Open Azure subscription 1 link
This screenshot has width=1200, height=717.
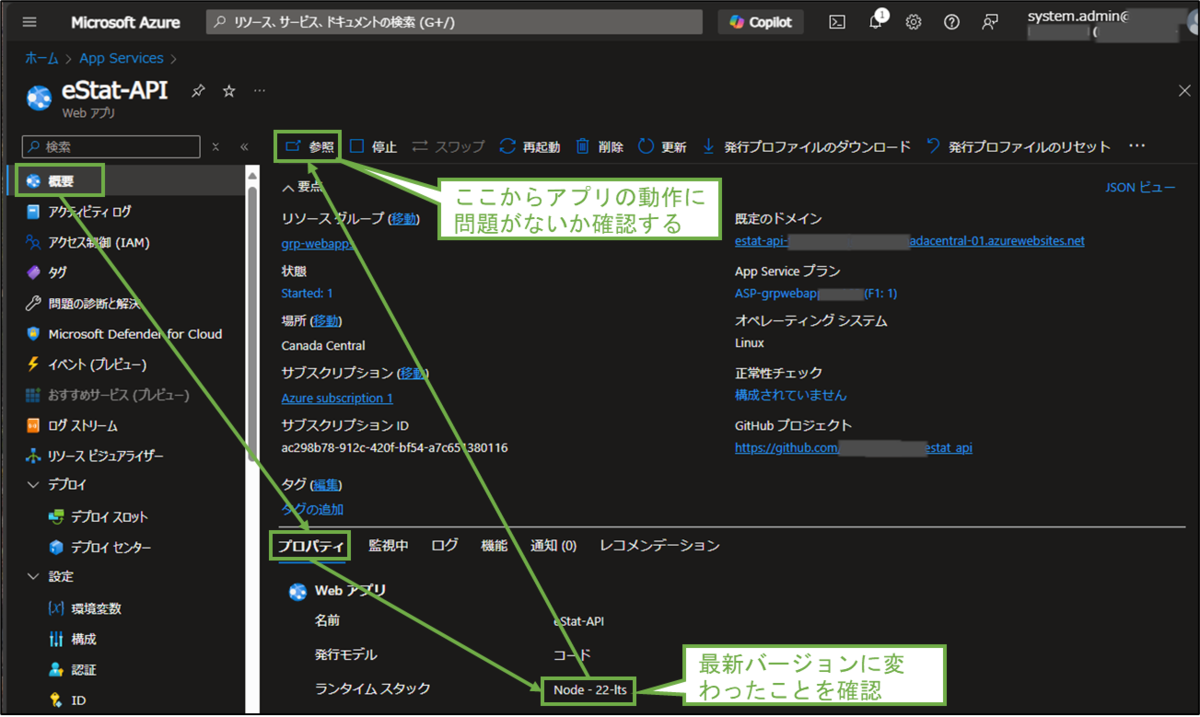(x=337, y=398)
